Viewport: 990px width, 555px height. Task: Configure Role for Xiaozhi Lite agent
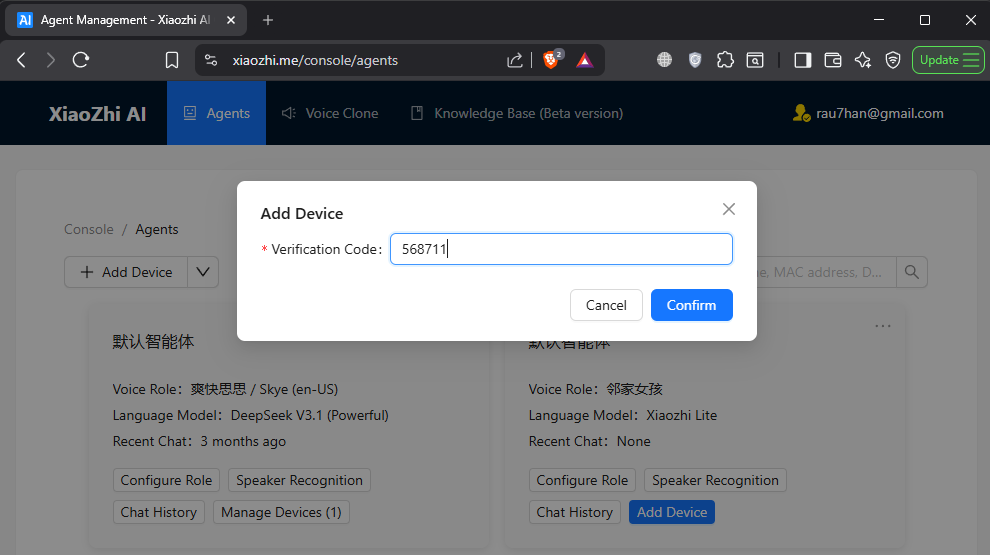pyautogui.click(x=582, y=480)
